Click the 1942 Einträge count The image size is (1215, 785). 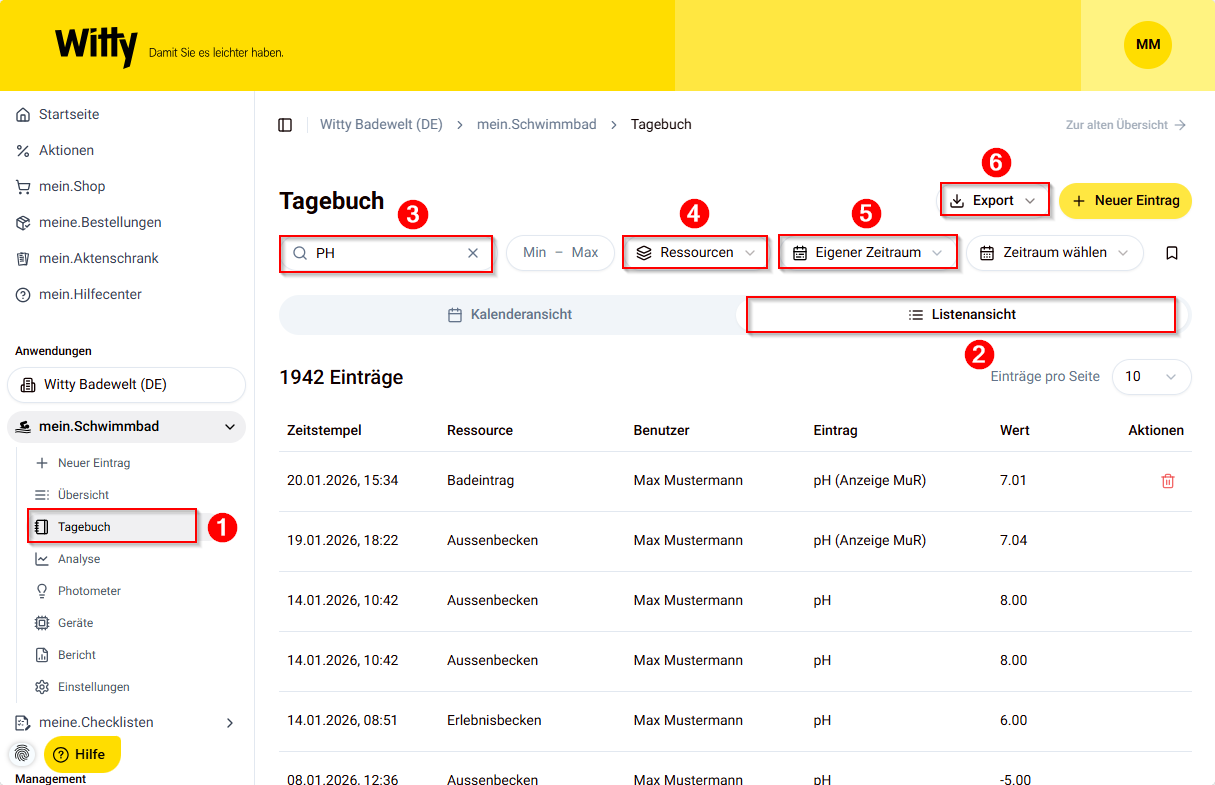(x=342, y=378)
